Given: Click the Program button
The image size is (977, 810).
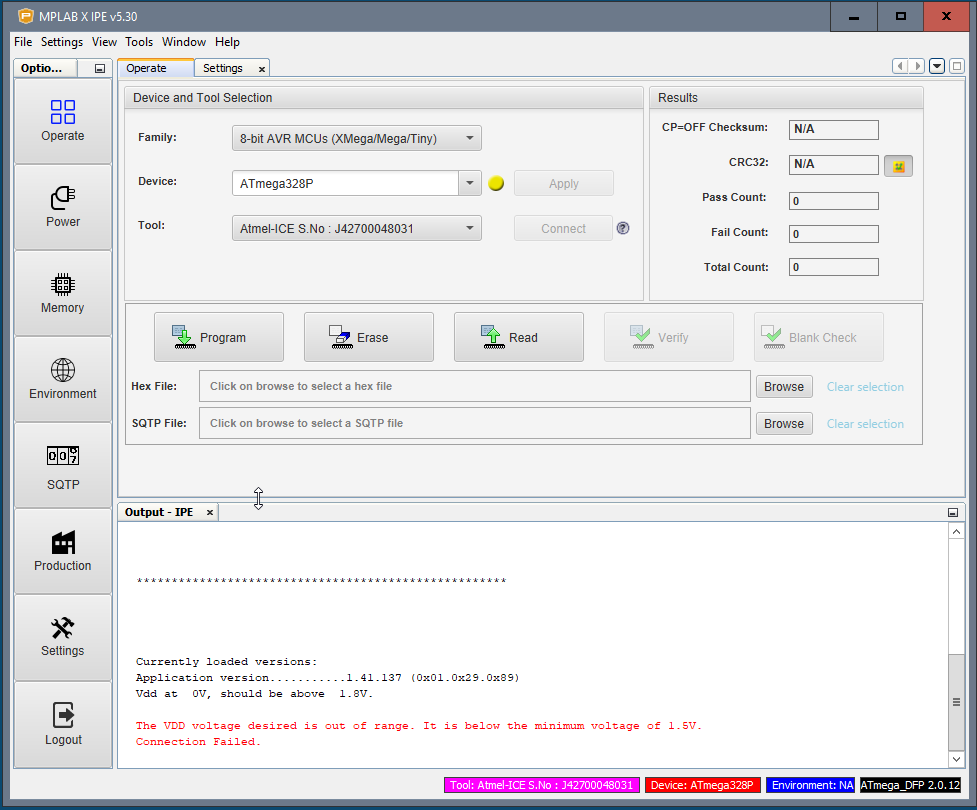Looking at the screenshot, I should 219,337.
